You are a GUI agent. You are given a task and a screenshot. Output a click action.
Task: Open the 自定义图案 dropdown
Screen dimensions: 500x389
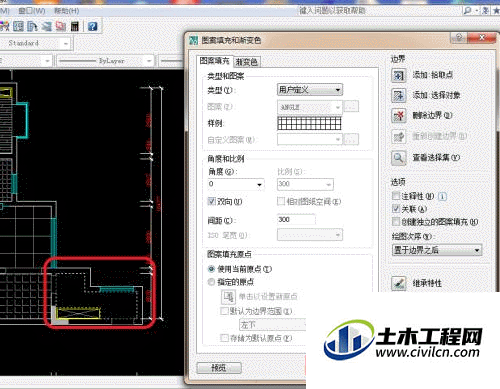[310, 139]
